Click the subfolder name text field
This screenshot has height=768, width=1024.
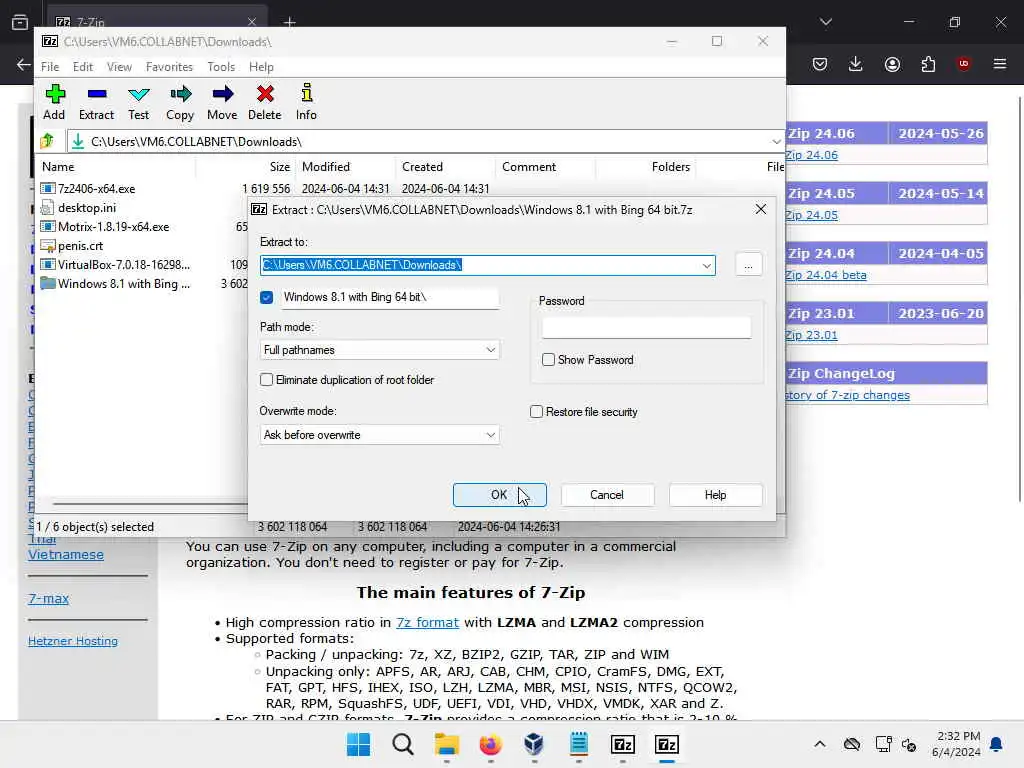click(391, 297)
